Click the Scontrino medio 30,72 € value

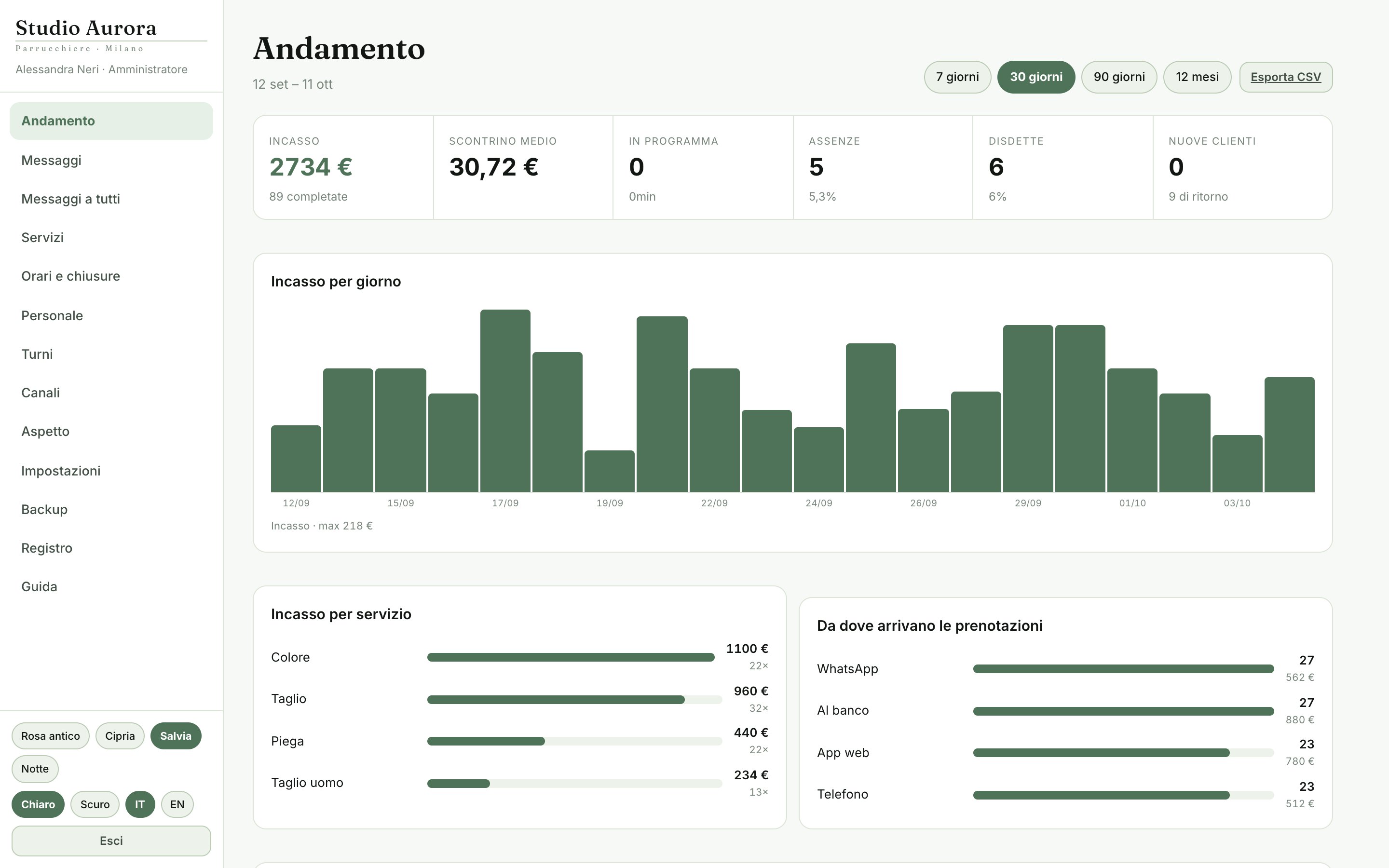pos(493,167)
